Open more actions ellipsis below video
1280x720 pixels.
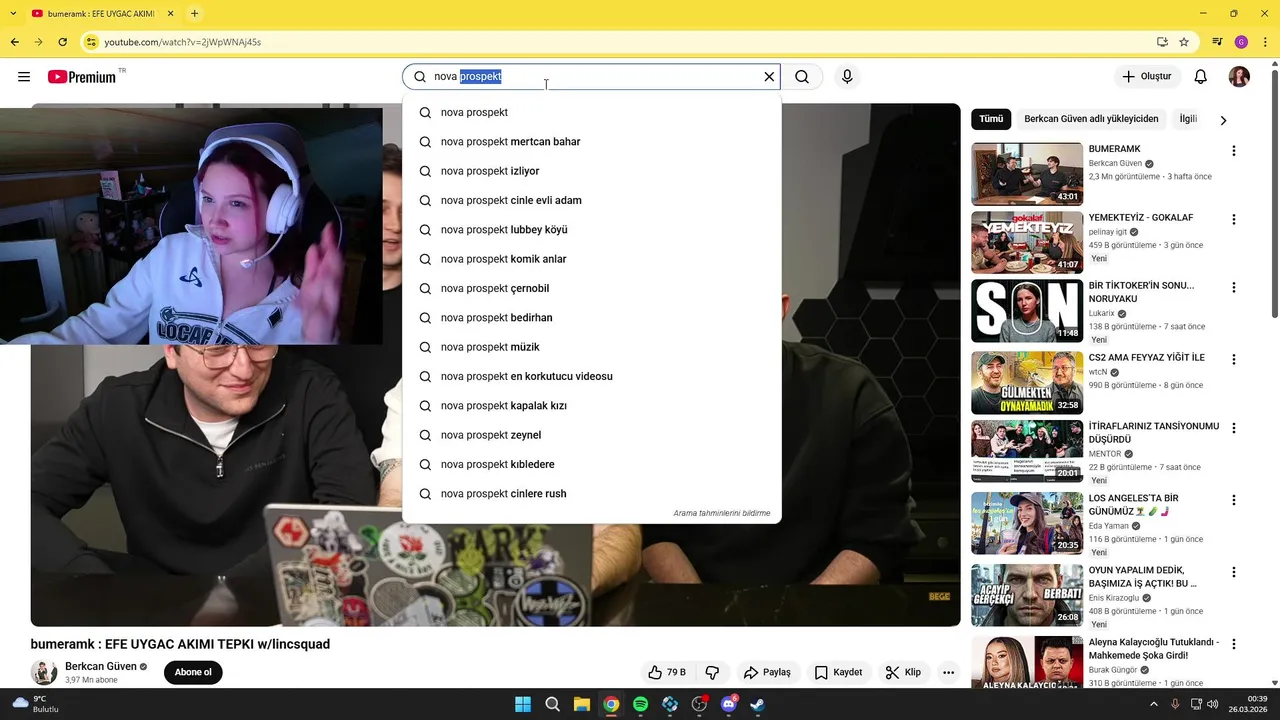point(948,672)
